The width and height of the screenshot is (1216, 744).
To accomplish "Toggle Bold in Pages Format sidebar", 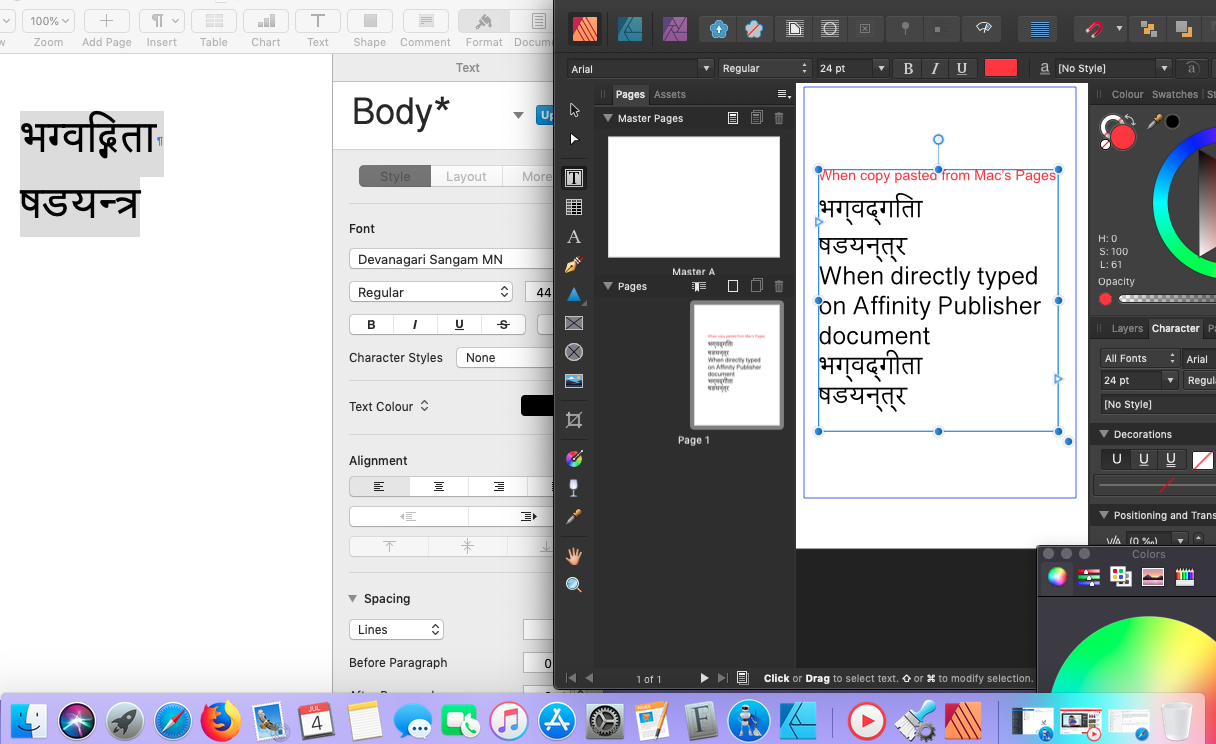I will coord(371,324).
